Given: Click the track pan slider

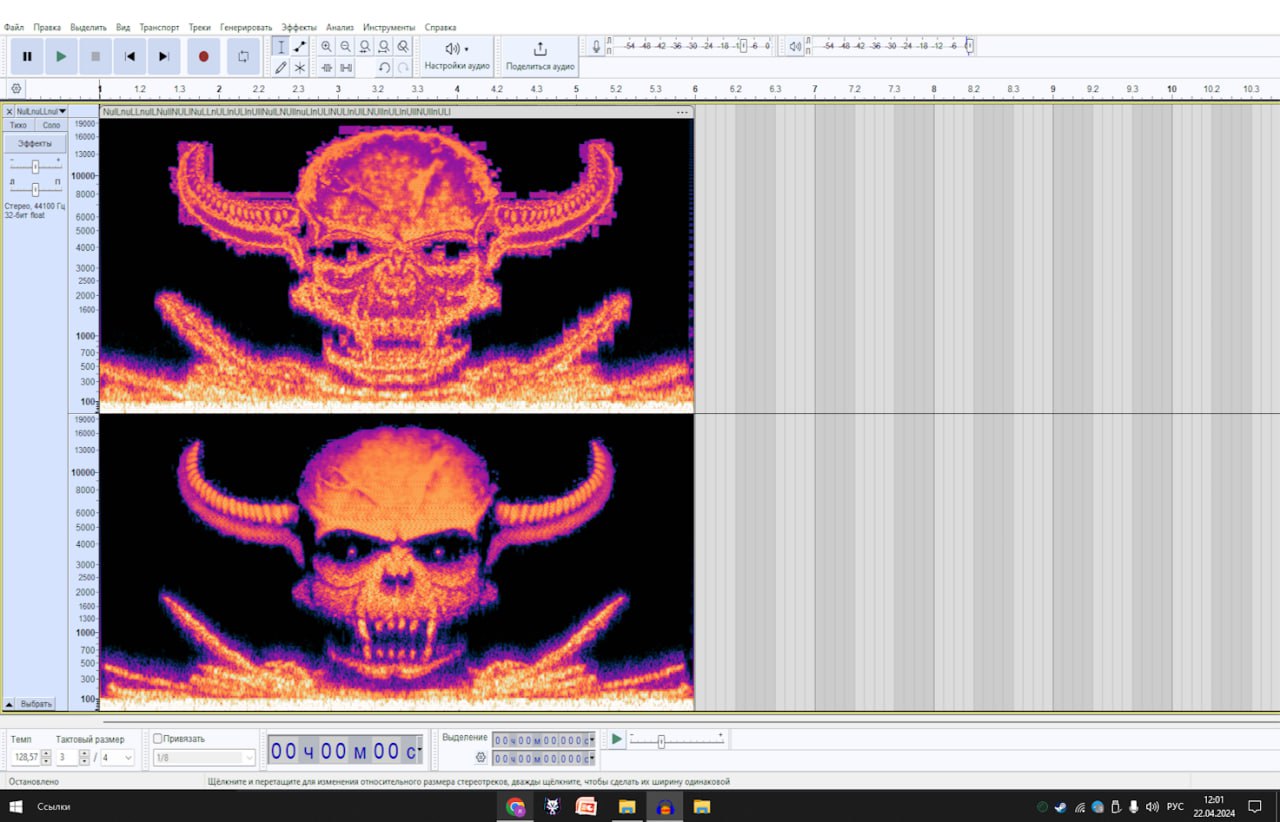Looking at the screenshot, I should tap(35, 189).
